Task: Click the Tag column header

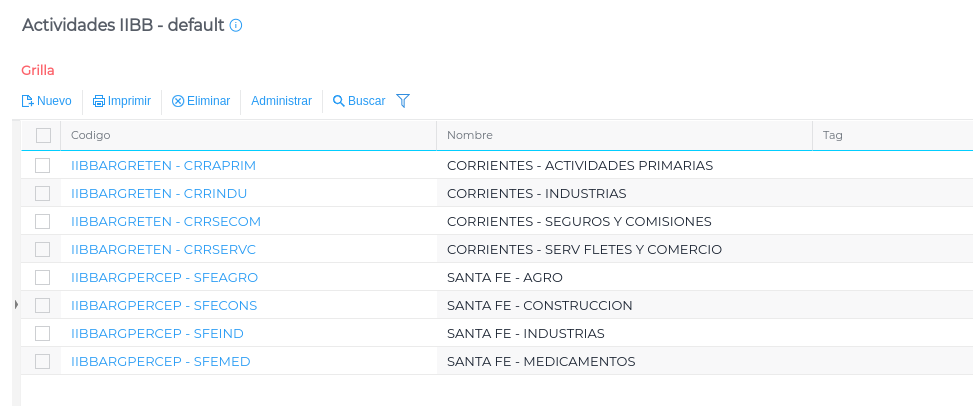Action: (833, 135)
